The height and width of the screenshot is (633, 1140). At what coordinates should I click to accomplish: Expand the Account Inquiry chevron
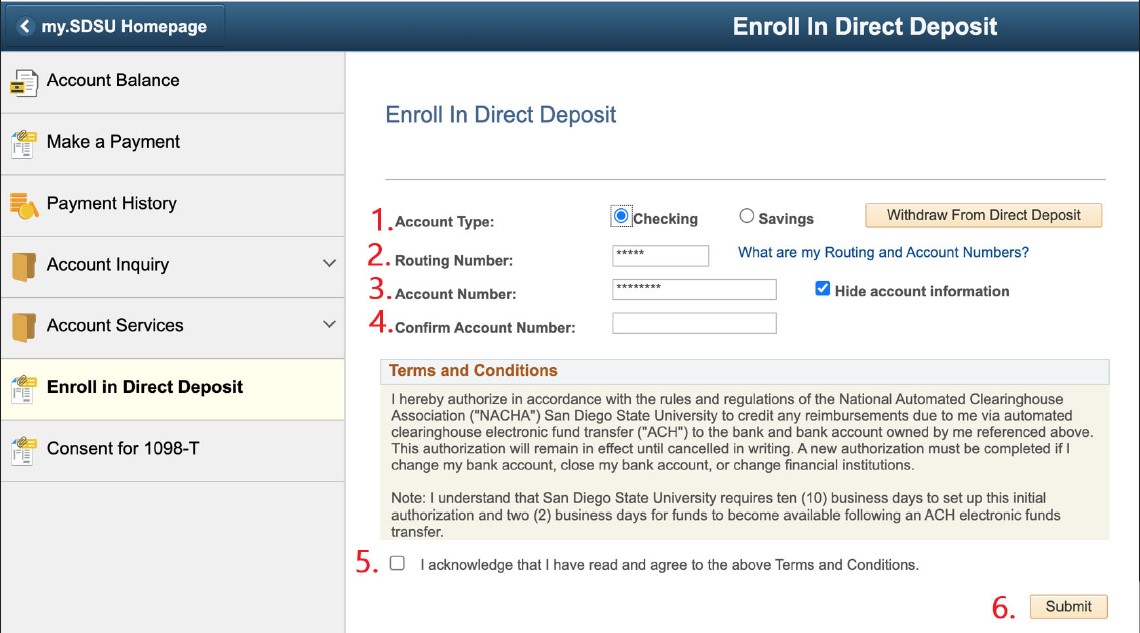click(x=329, y=263)
